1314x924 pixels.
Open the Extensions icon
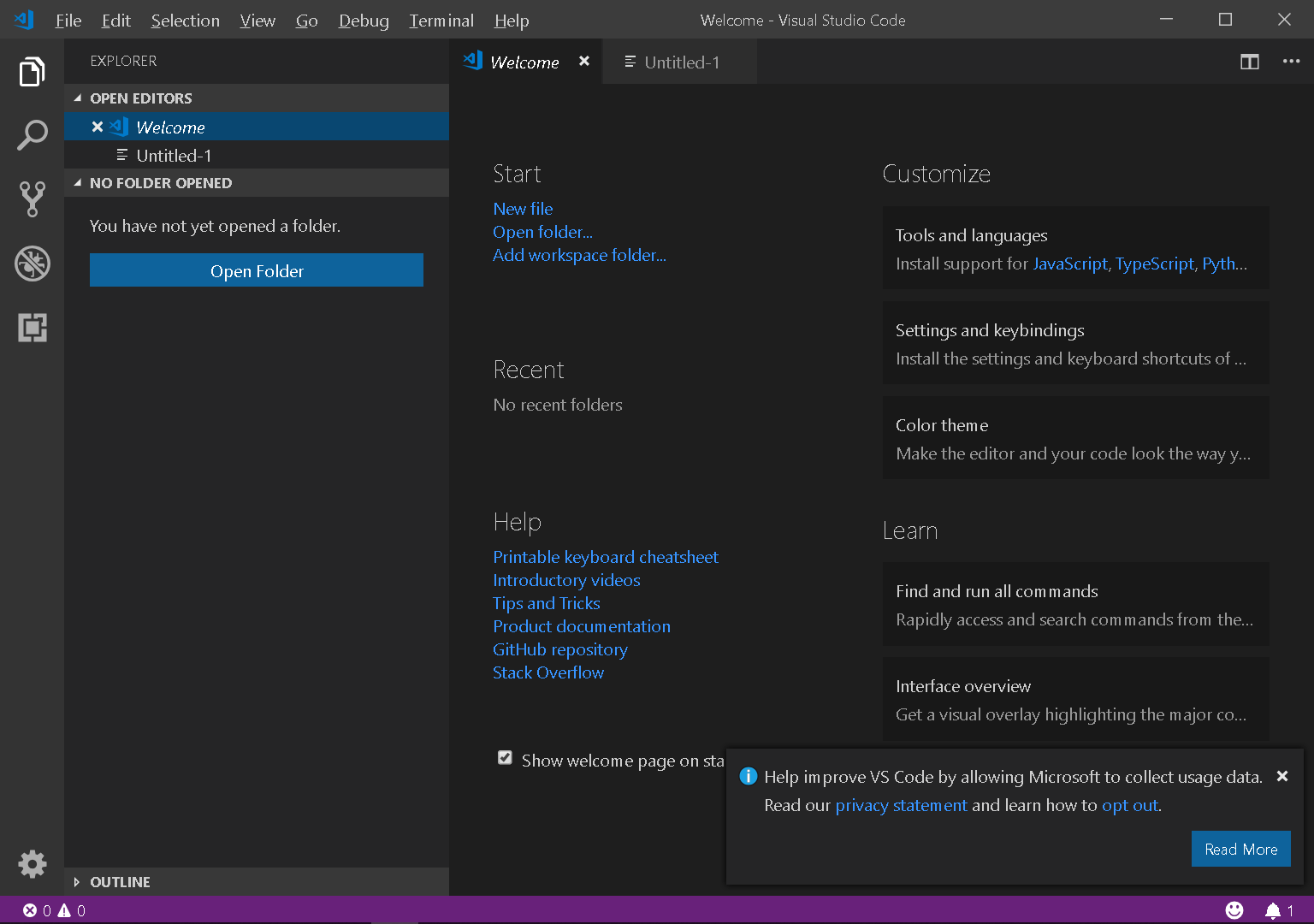click(32, 328)
